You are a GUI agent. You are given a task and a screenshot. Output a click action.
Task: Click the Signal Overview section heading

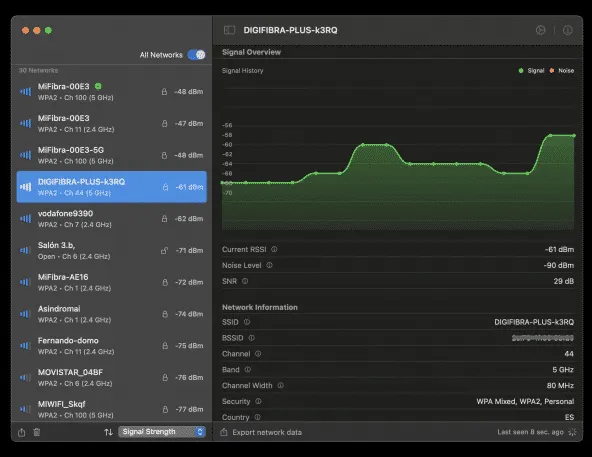[x=251, y=52]
